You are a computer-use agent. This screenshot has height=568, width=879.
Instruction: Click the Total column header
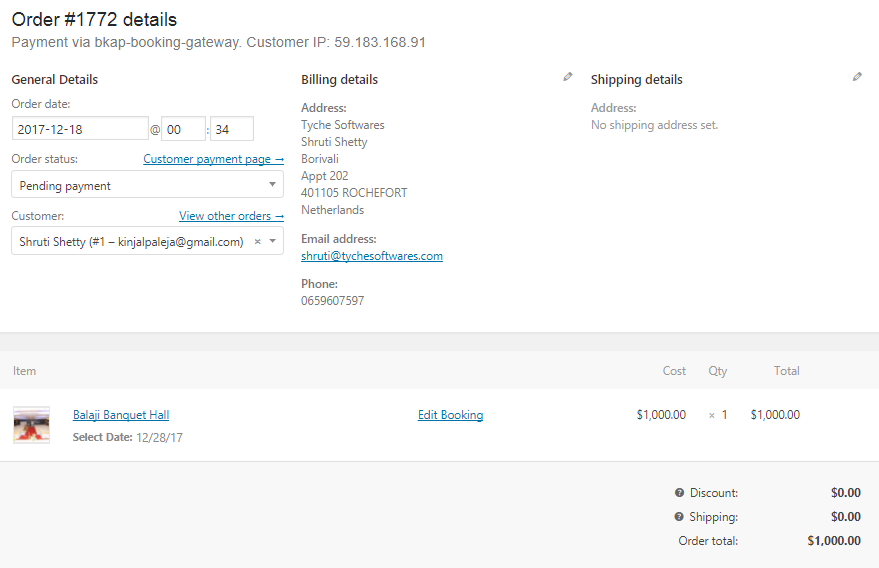[786, 371]
